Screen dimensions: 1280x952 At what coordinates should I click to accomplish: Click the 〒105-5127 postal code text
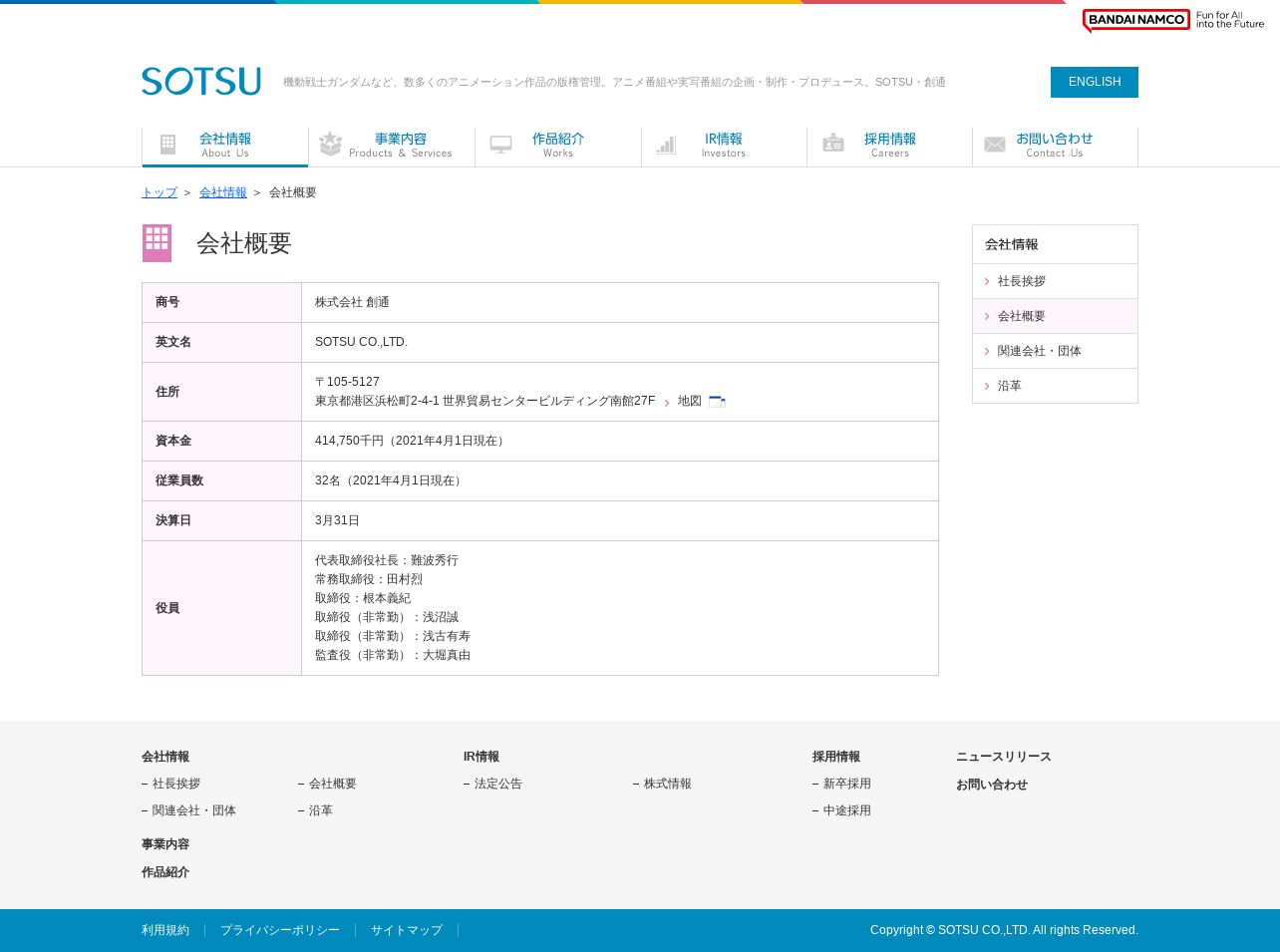point(347,382)
